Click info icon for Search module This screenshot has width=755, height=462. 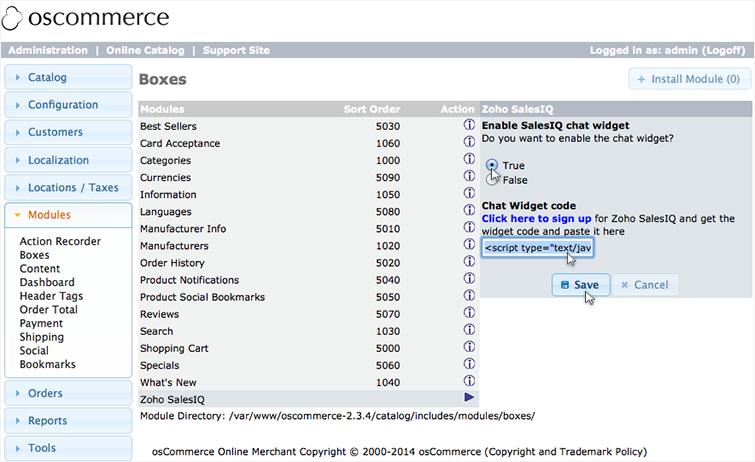(469, 330)
